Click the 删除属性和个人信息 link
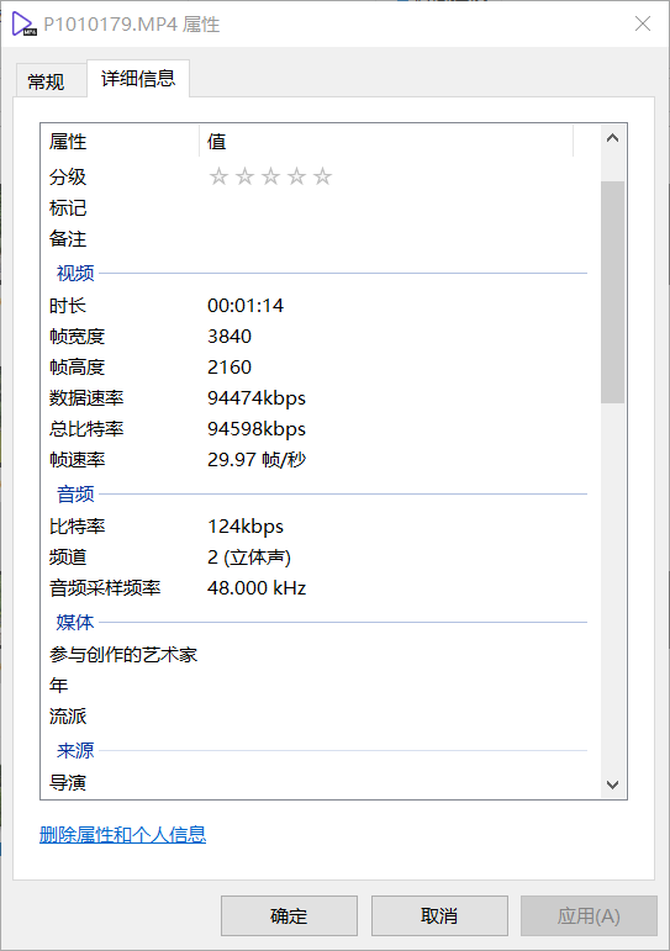Image resolution: width=670 pixels, height=951 pixels. click(122, 834)
